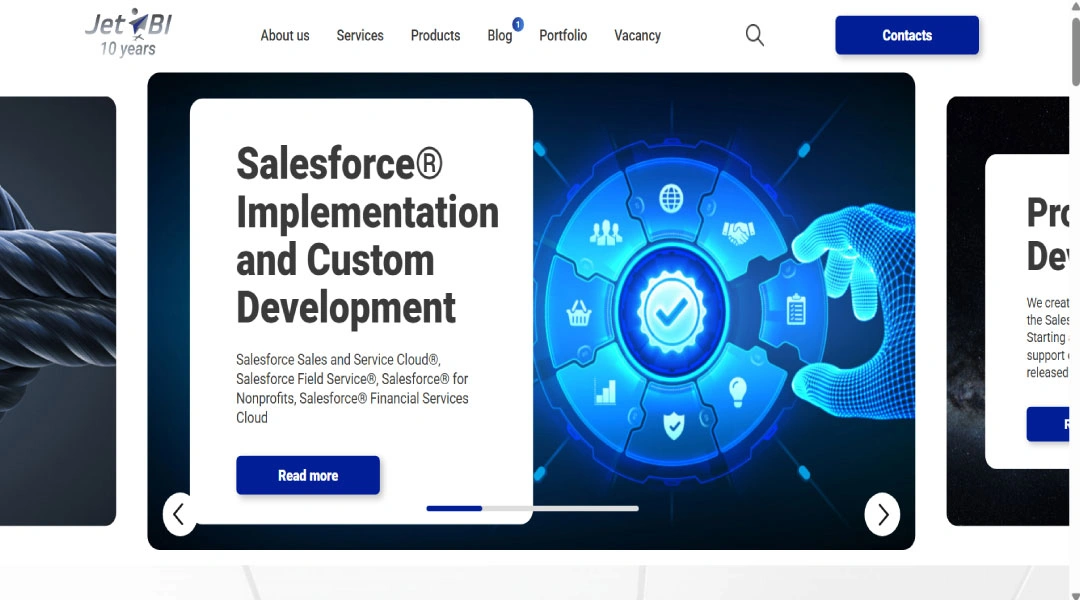Go to previous slide arrow
The height and width of the screenshot is (600, 1080).
point(179,514)
